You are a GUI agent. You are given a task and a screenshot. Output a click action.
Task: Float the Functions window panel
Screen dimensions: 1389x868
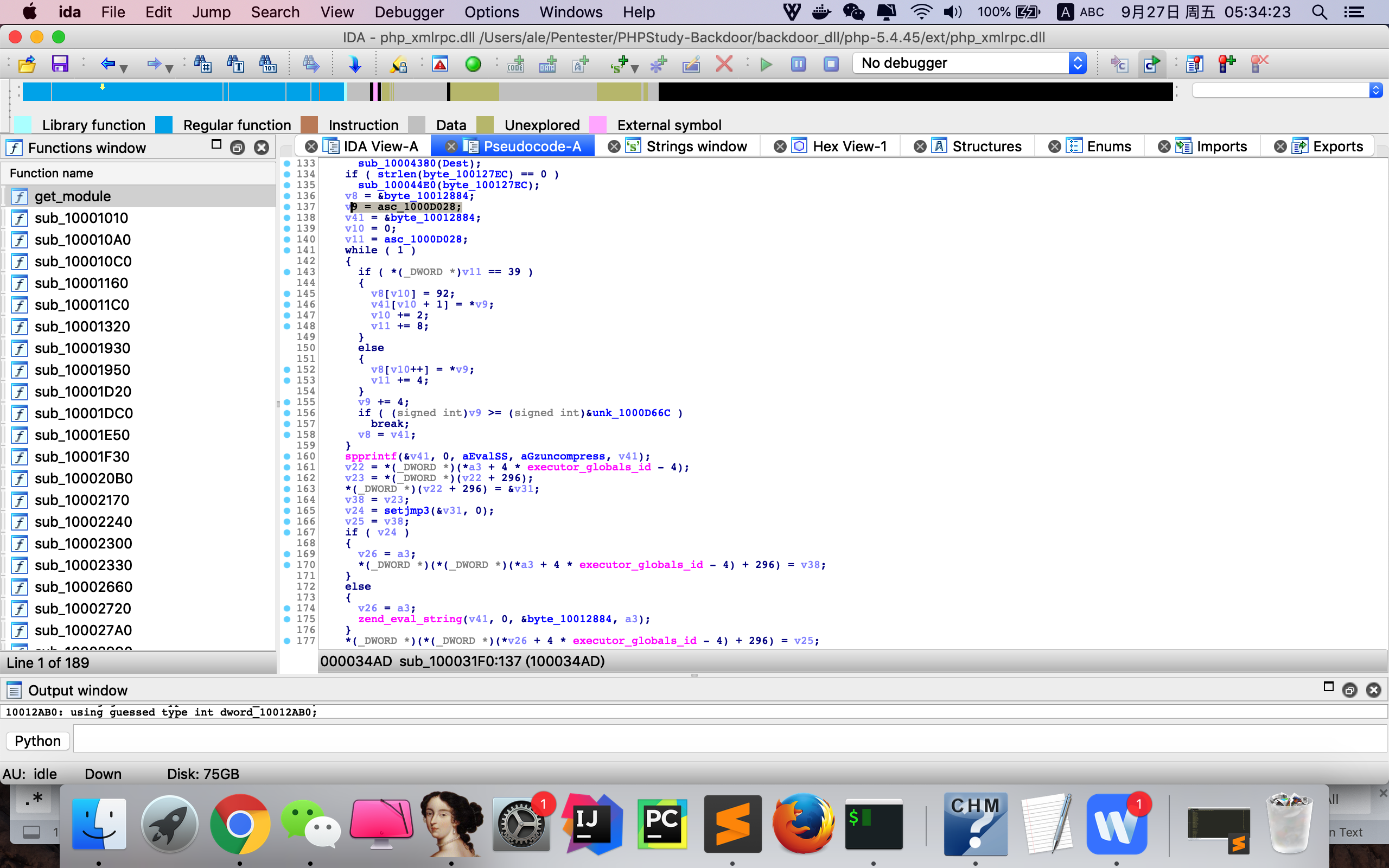(x=237, y=148)
